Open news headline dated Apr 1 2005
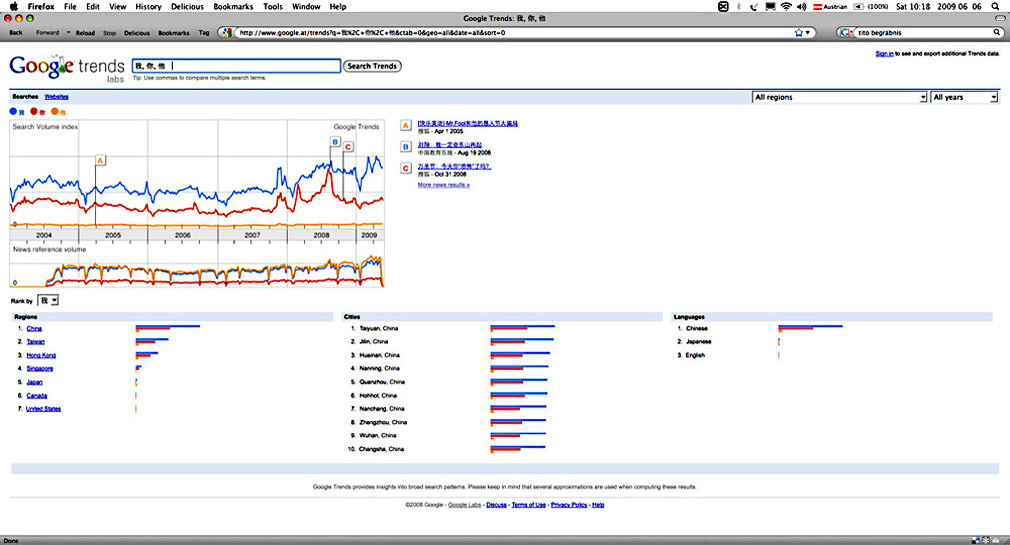The width and height of the screenshot is (1010, 545). tap(468, 123)
